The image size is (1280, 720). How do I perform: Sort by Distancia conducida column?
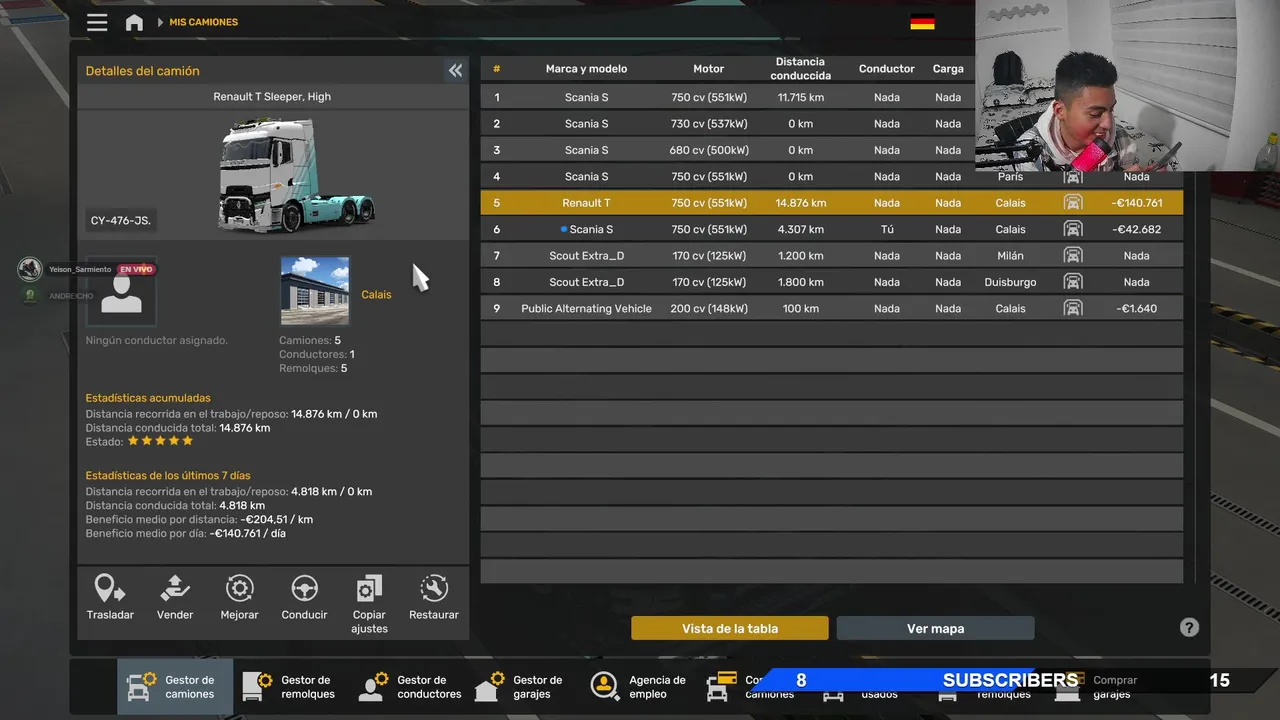(x=800, y=69)
